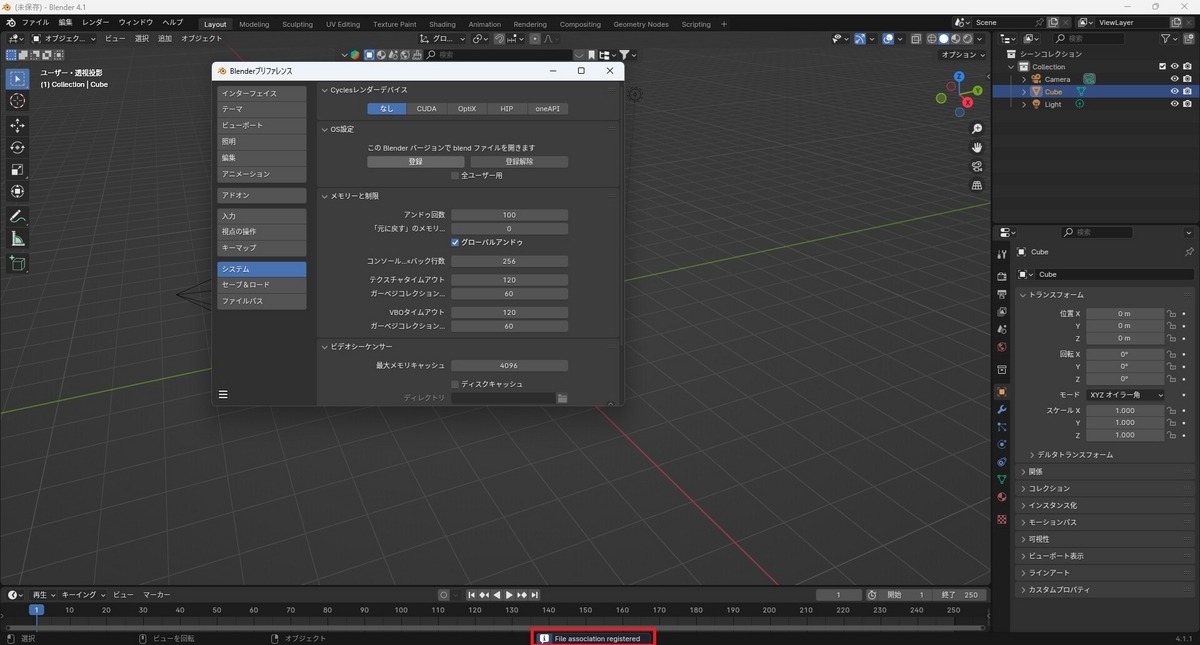Click the play animation button
The image size is (1200, 645).
coord(509,595)
